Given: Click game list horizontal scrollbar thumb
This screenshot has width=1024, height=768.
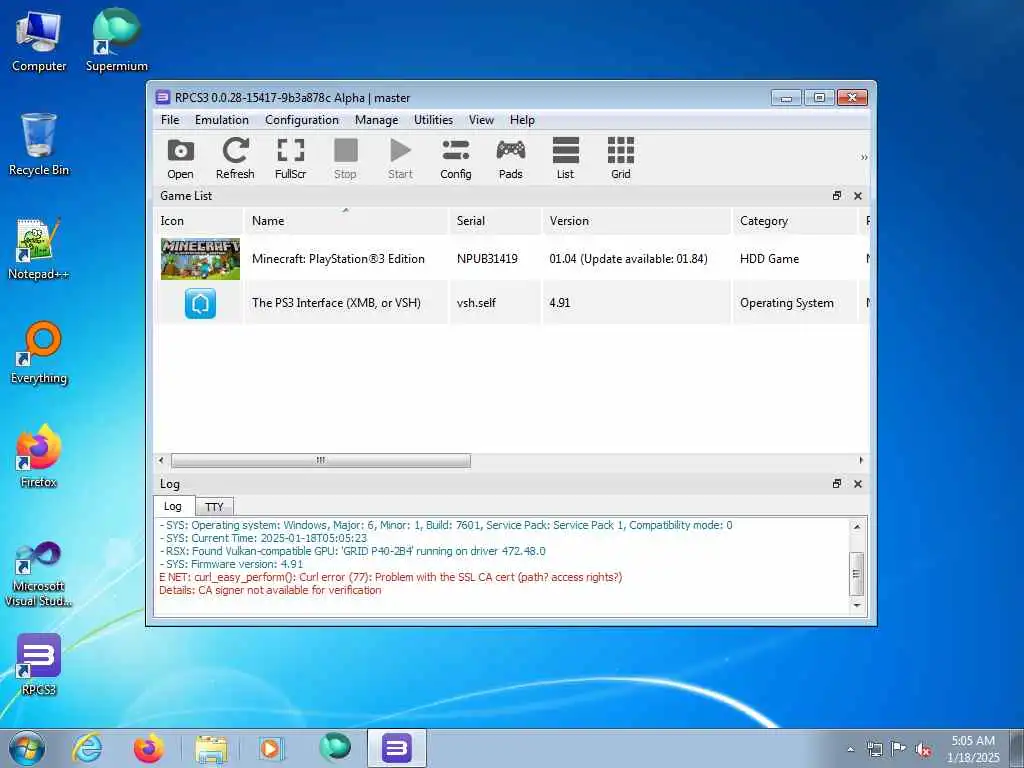Looking at the screenshot, I should click(321, 460).
